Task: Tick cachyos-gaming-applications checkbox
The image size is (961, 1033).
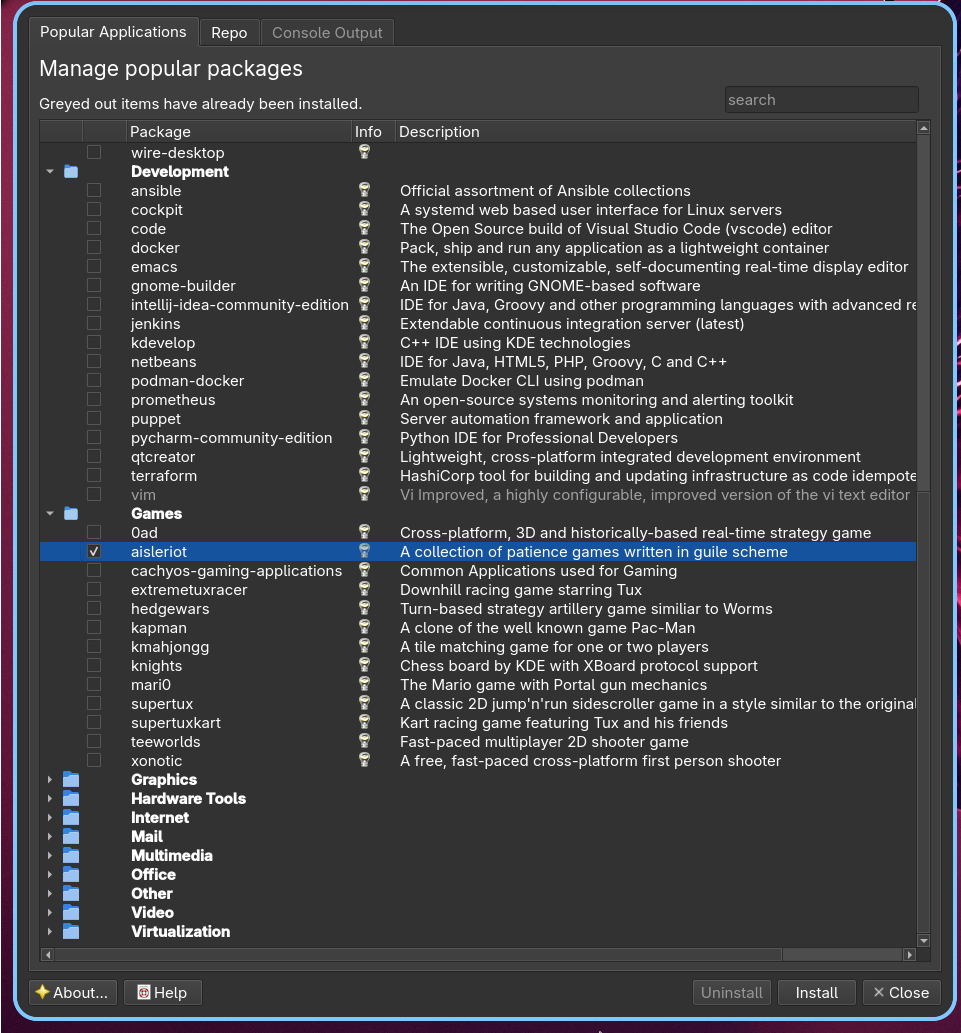Action: [94, 571]
